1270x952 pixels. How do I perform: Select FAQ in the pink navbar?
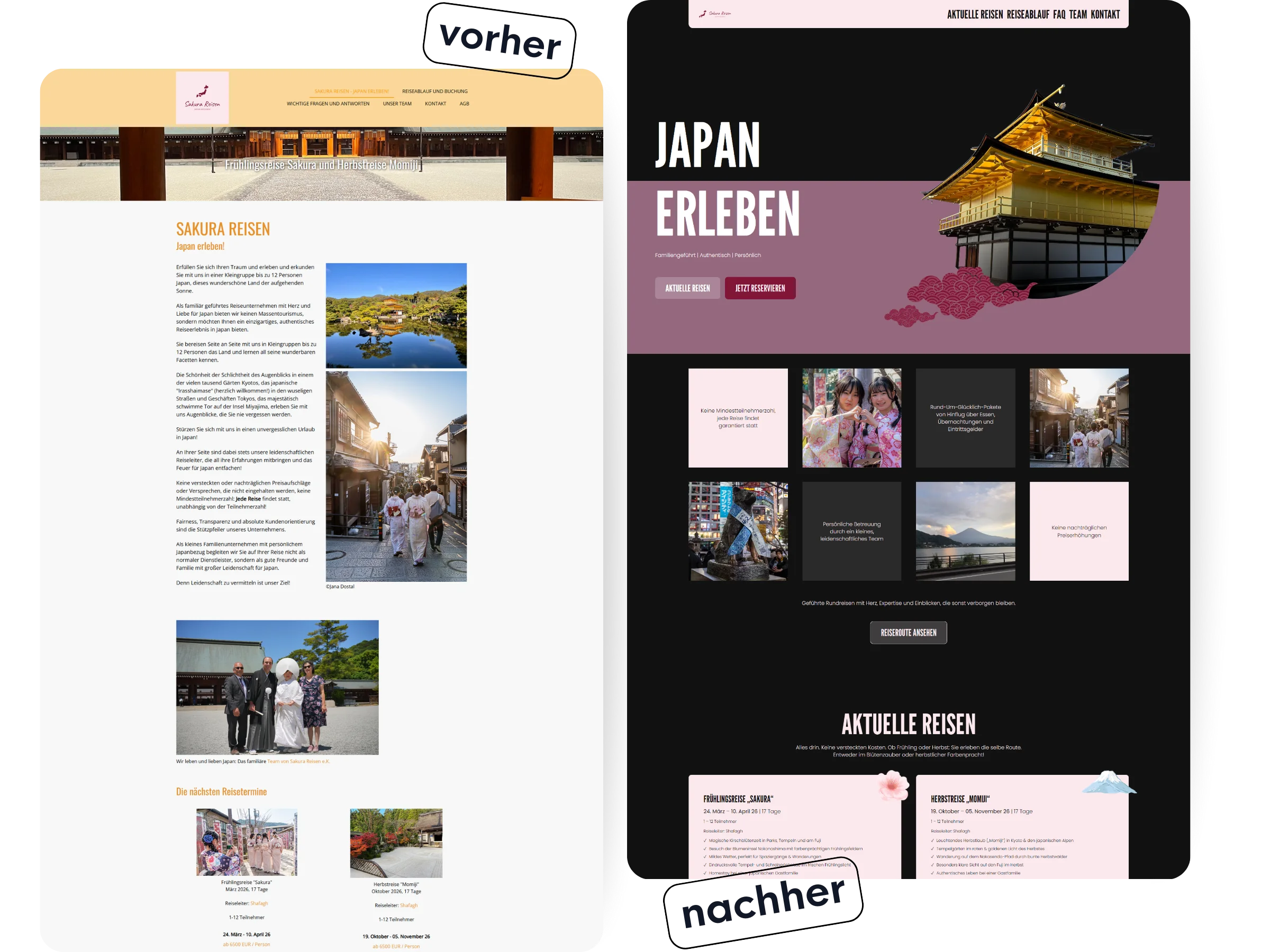1059,14
